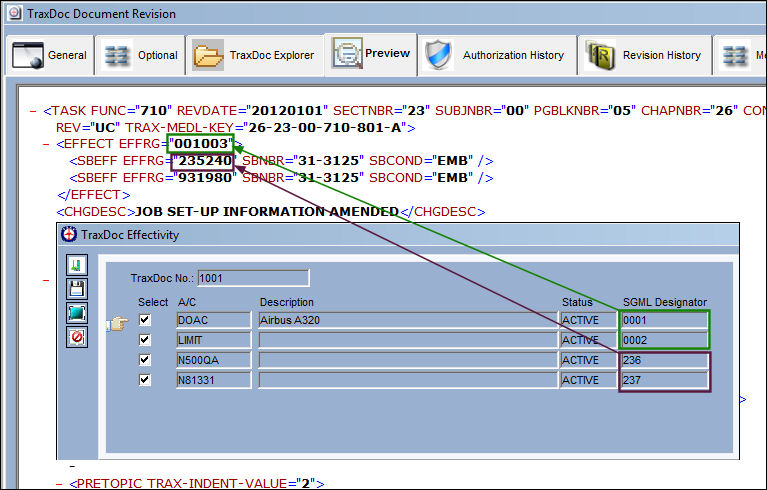Collapse the TASK XML node

(33, 111)
